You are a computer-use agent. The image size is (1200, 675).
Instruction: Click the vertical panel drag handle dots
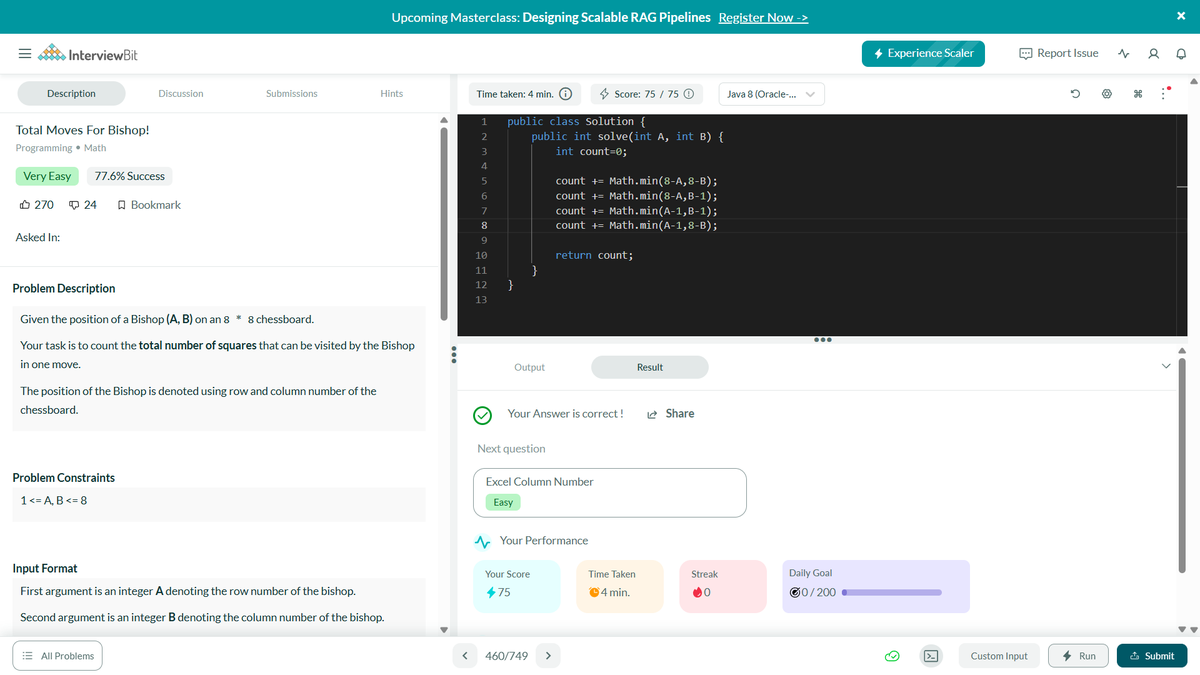point(452,355)
